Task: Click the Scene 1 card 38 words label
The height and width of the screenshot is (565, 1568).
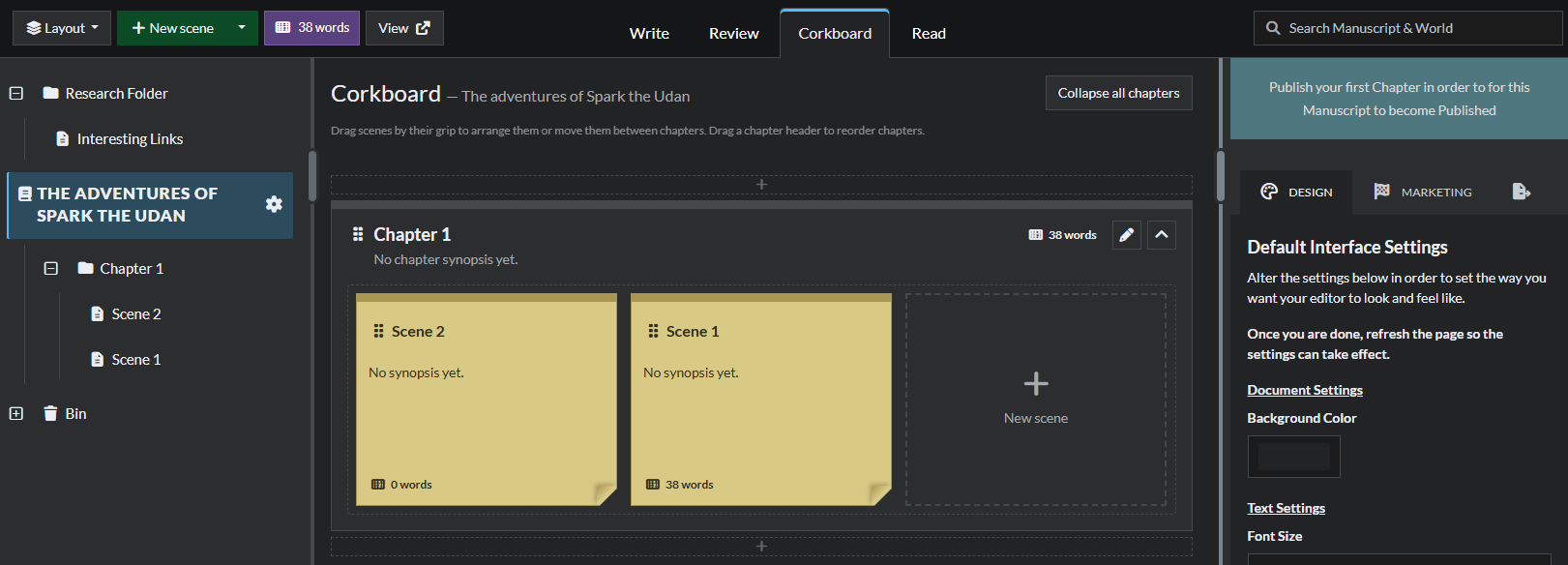Action: 689,485
